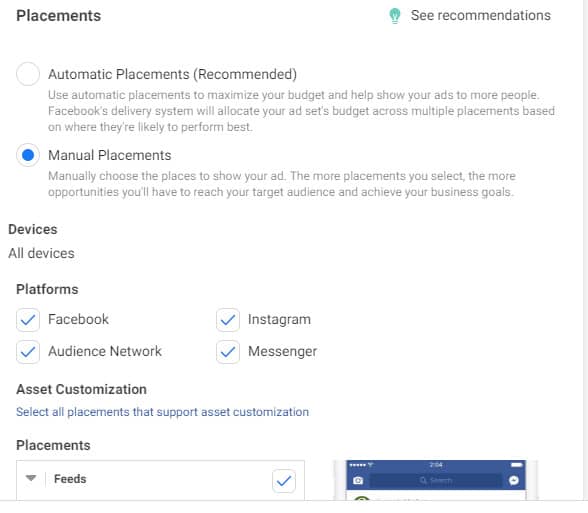Uncheck the Feeds placement checkbox

tap(284, 480)
